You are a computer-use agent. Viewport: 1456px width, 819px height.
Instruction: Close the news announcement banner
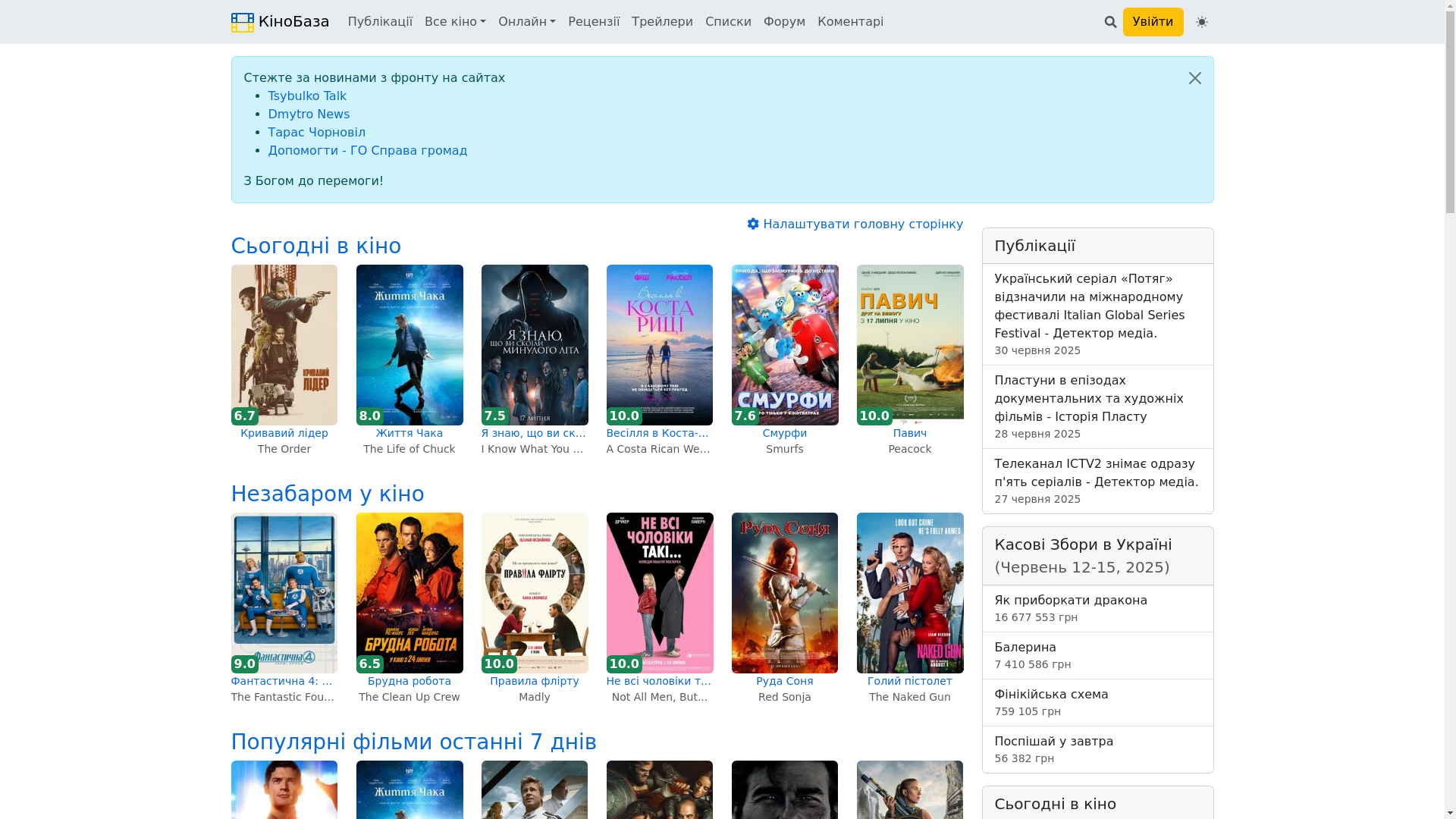[x=1194, y=78]
